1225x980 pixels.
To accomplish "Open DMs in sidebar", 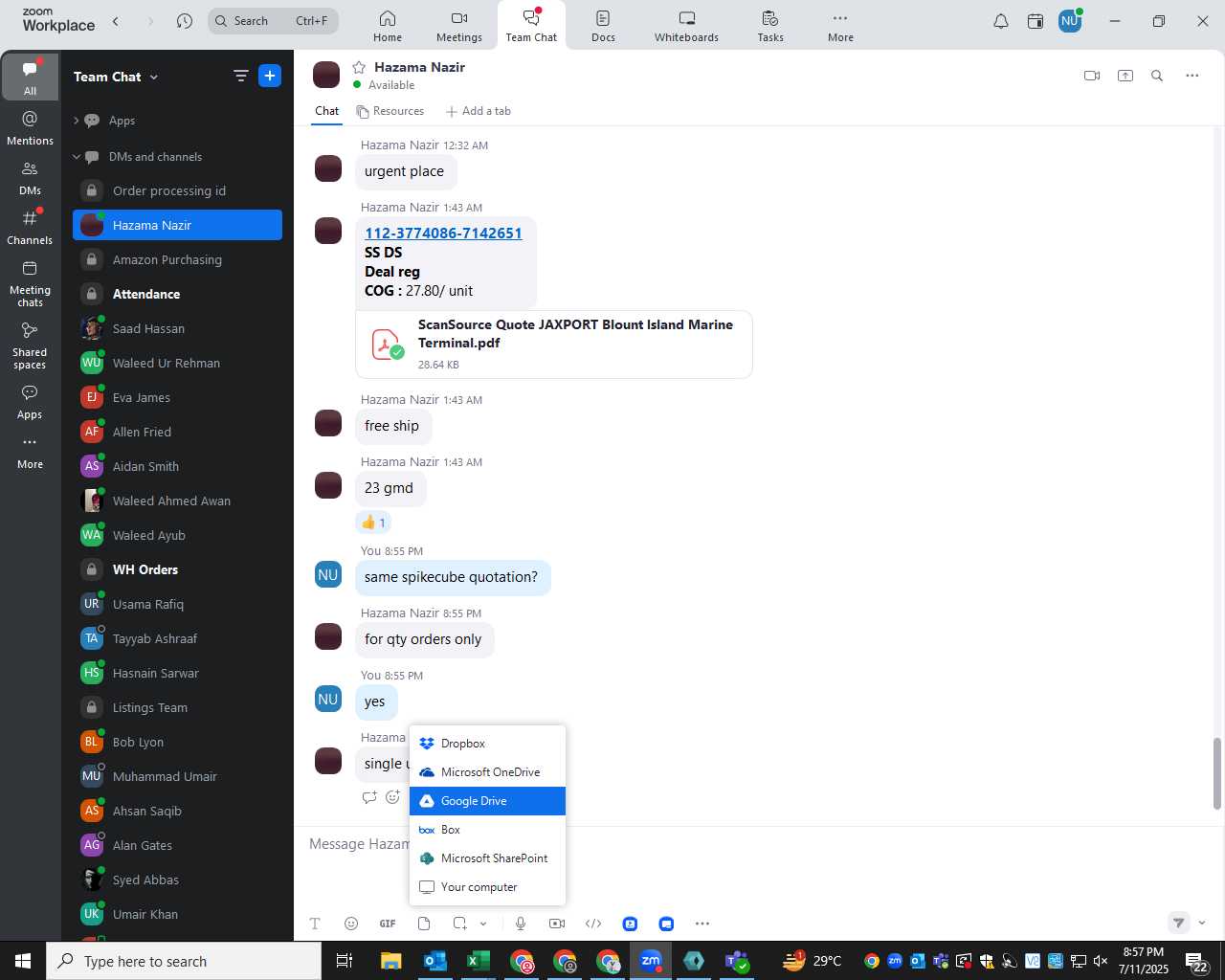I will click(x=30, y=178).
